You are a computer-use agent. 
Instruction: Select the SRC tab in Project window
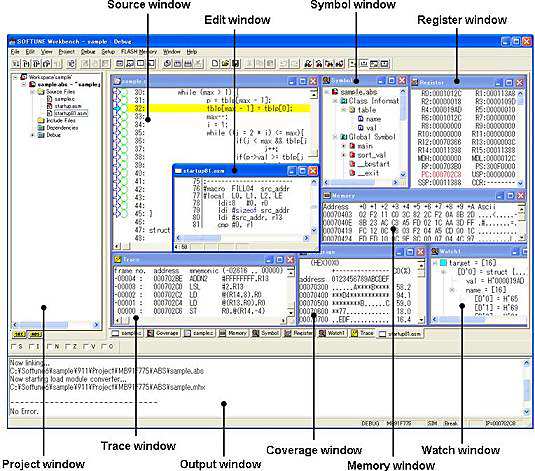(x=19, y=334)
